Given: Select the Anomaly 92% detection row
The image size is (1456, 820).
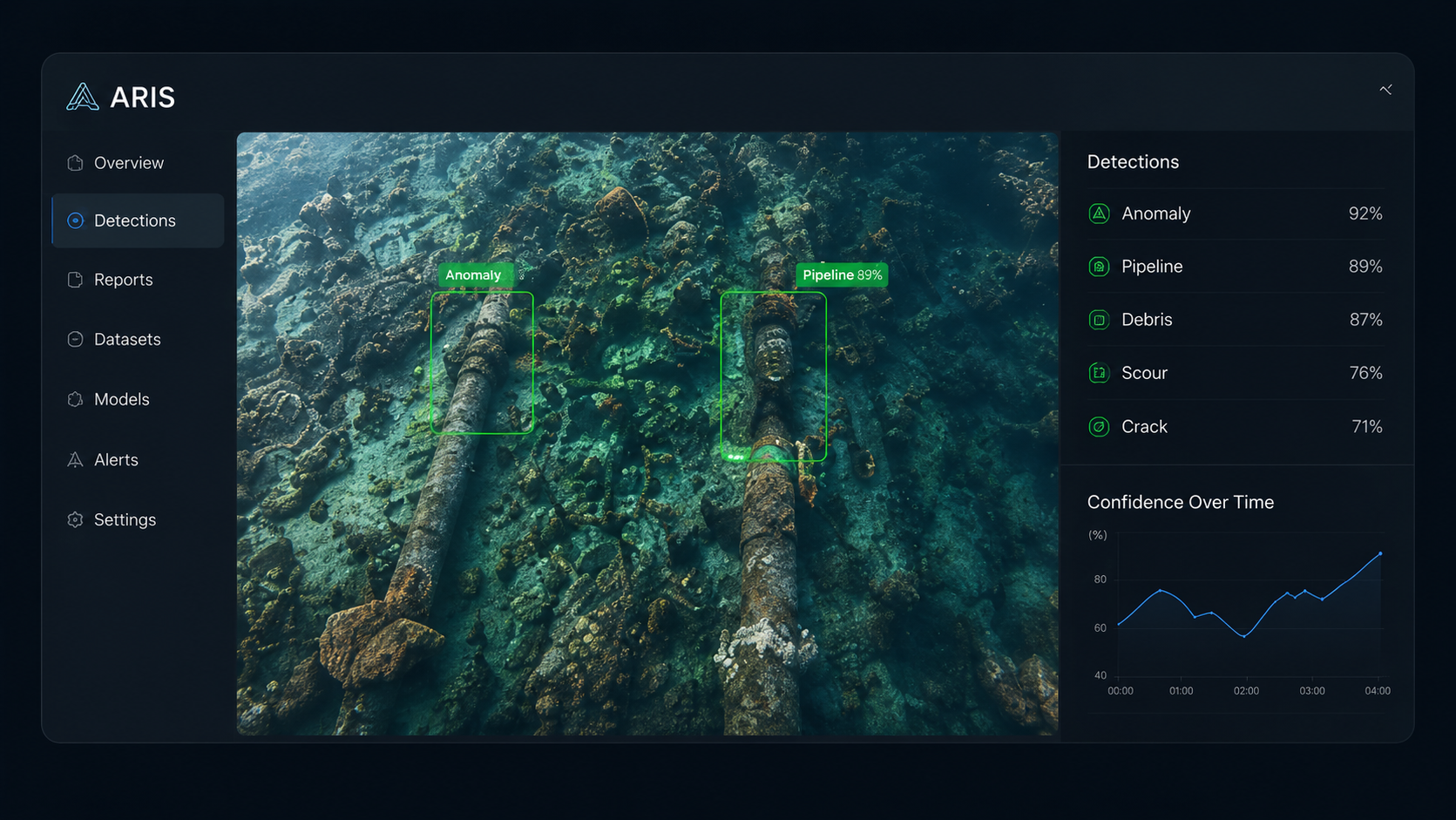Looking at the screenshot, I should pyautogui.click(x=1236, y=213).
